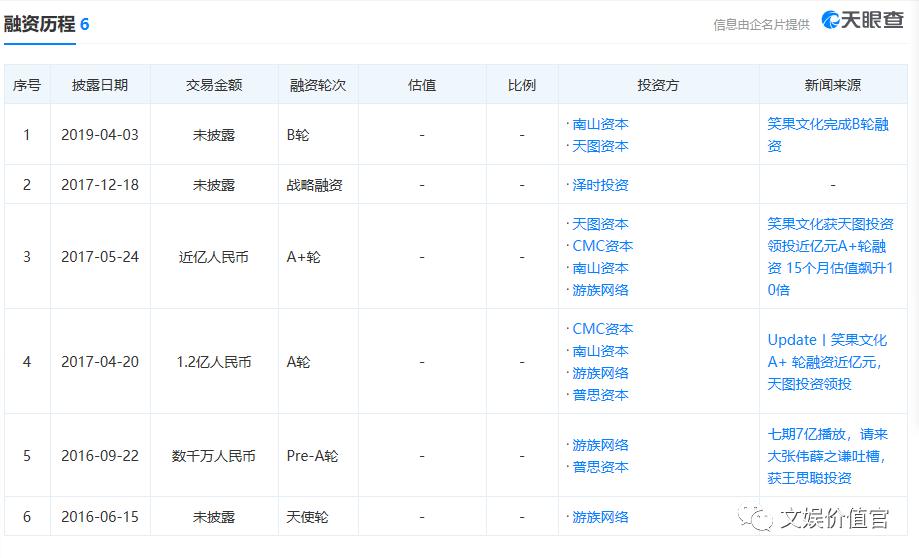Select the 比例 column header
The height and width of the screenshot is (558, 919).
[x=522, y=85]
